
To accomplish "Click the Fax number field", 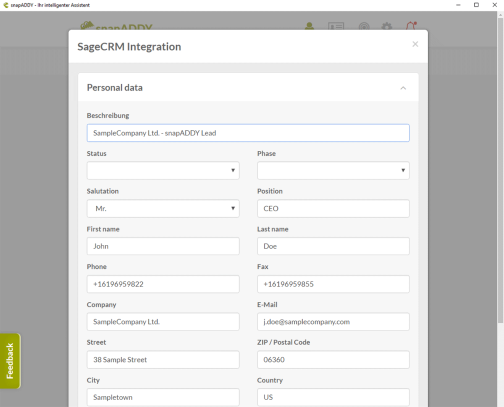I will tap(333, 284).
